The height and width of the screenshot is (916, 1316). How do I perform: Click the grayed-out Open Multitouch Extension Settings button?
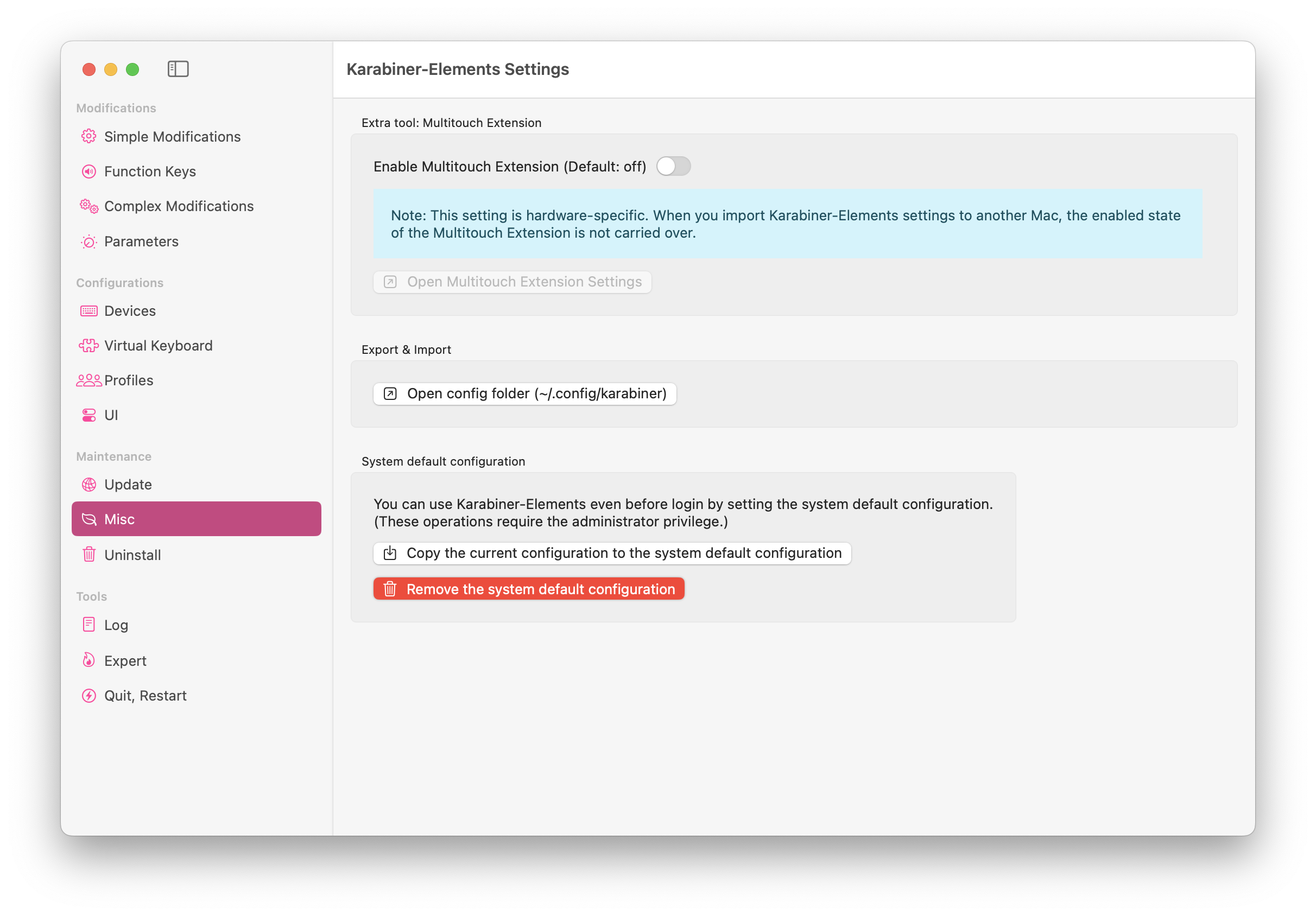coord(512,282)
